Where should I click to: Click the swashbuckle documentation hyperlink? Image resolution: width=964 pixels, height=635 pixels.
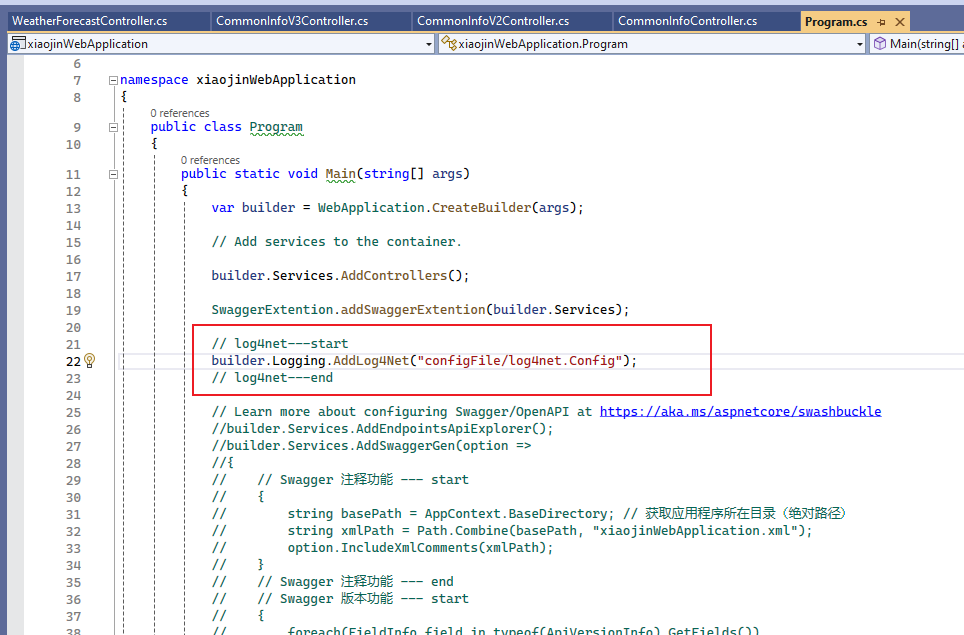click(x=740, y=411)
